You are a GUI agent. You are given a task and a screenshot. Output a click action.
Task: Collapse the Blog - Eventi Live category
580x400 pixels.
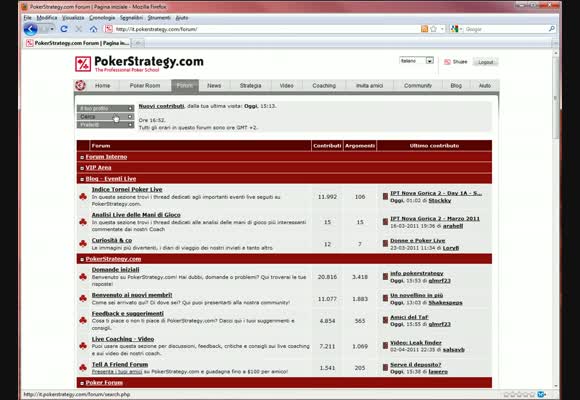82,179
